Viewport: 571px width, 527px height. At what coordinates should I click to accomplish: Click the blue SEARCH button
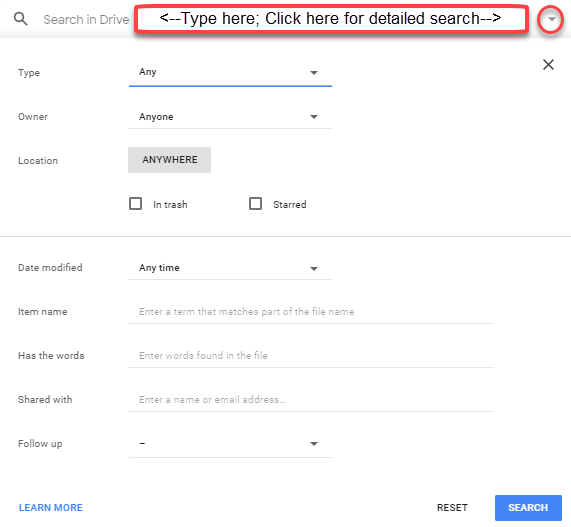(528, 507)
